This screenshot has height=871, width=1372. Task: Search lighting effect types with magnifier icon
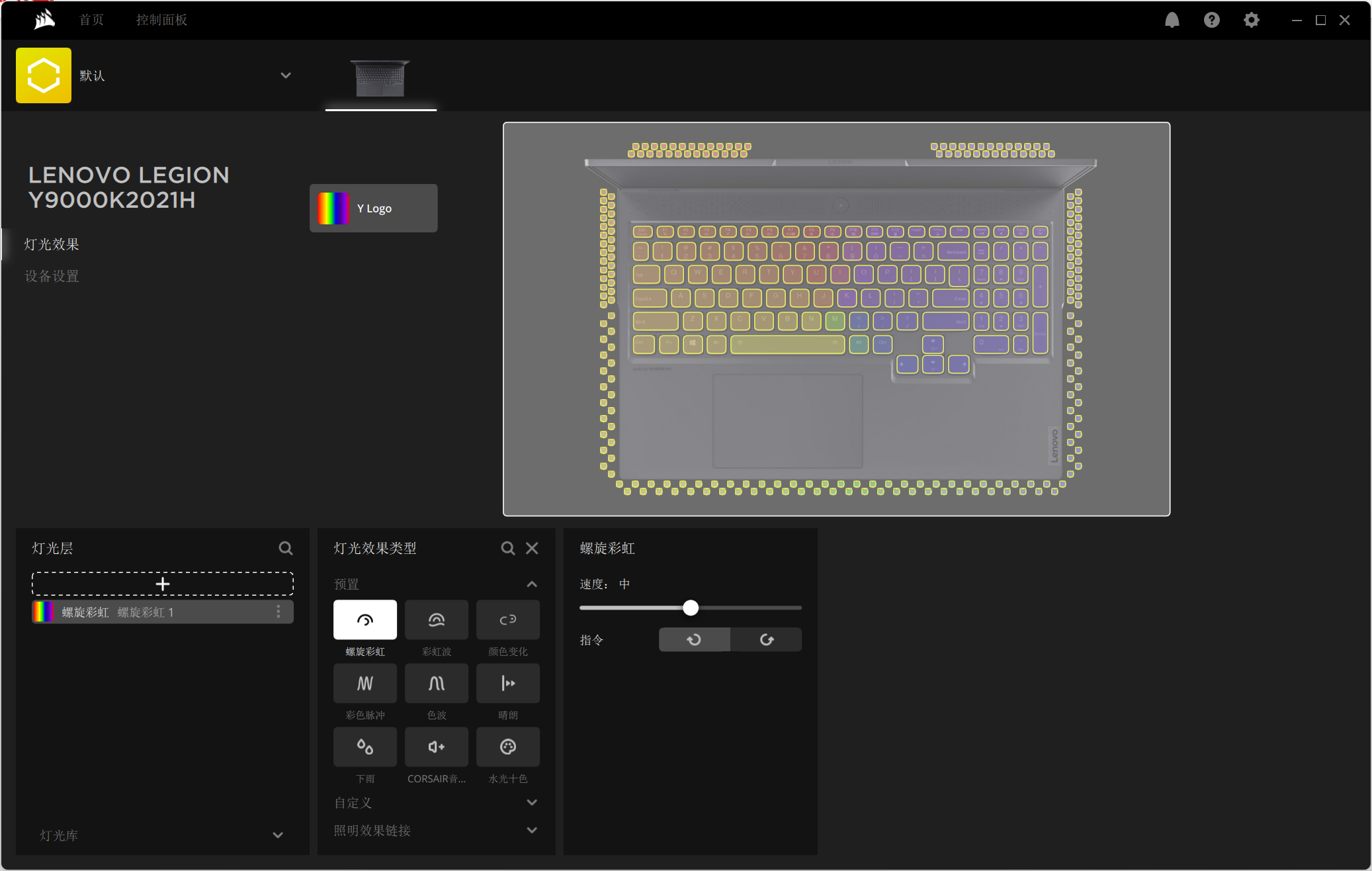[507, 548]
